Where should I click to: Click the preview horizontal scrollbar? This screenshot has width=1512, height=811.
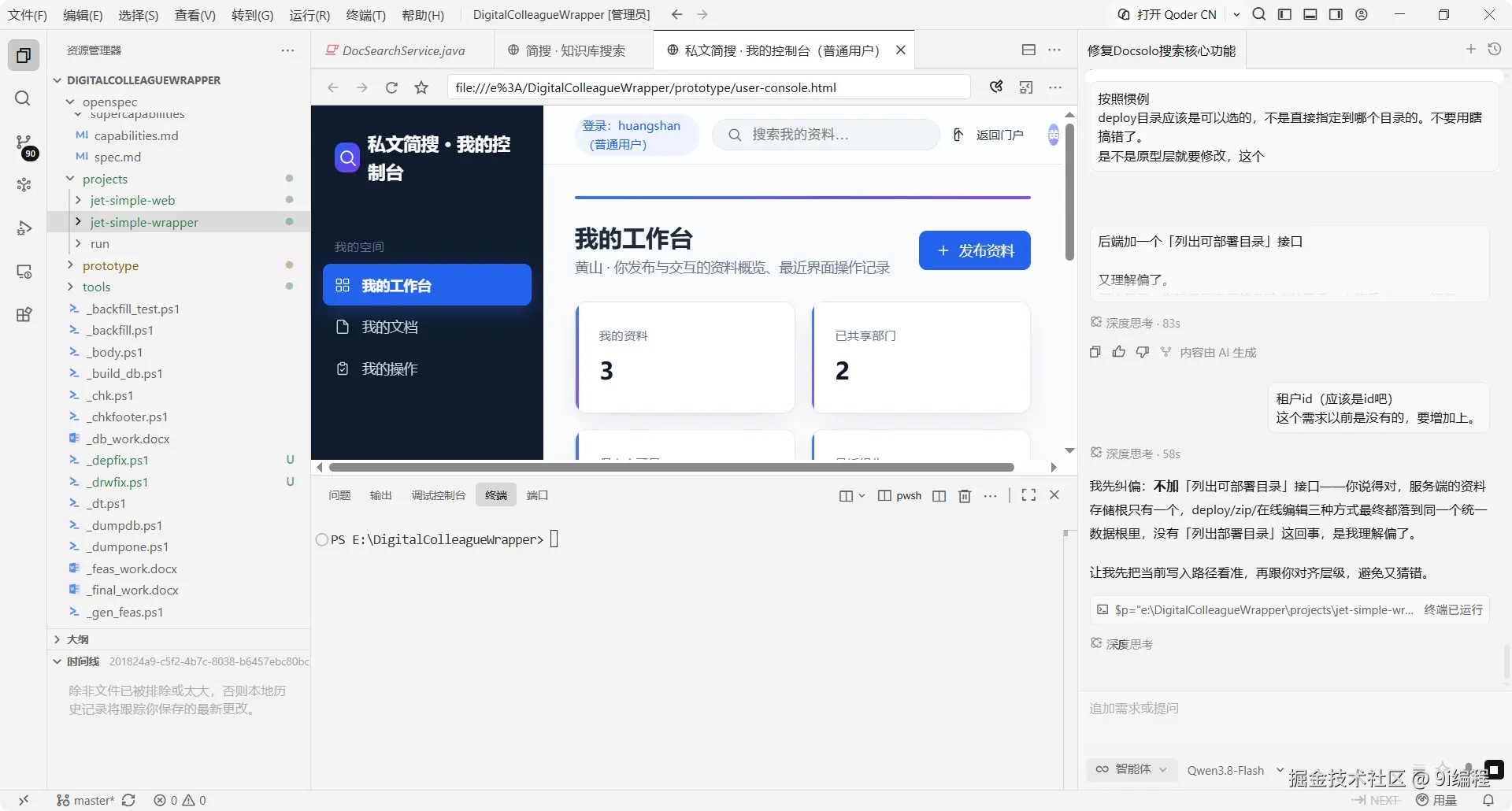point(672,467)
